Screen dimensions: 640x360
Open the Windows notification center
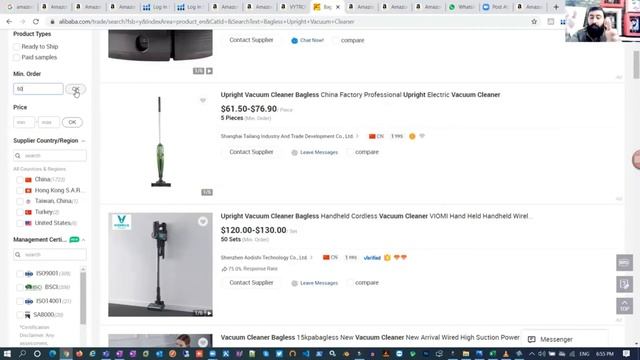627,353
